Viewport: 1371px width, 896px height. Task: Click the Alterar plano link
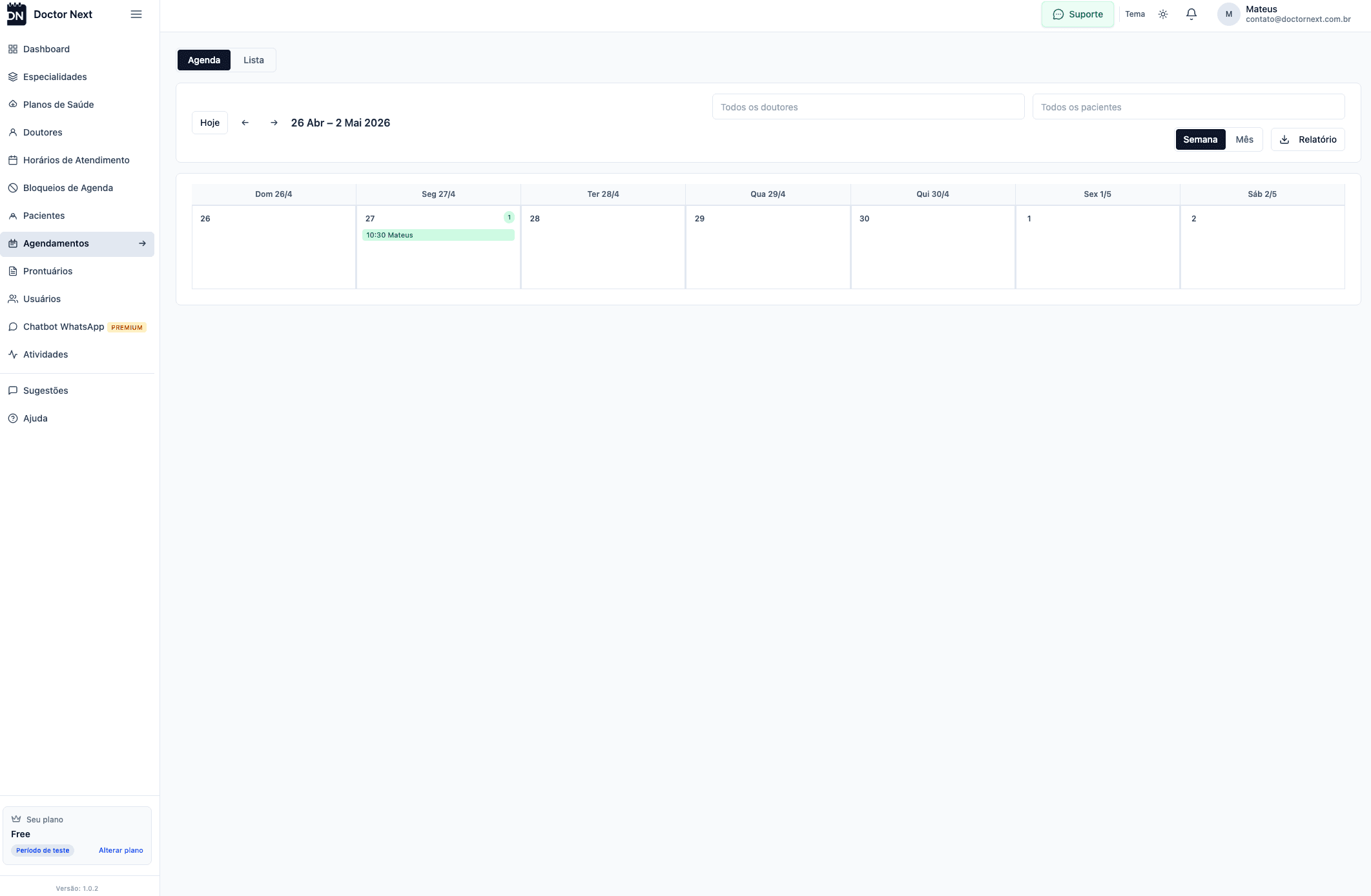click(x=121, y=850)
